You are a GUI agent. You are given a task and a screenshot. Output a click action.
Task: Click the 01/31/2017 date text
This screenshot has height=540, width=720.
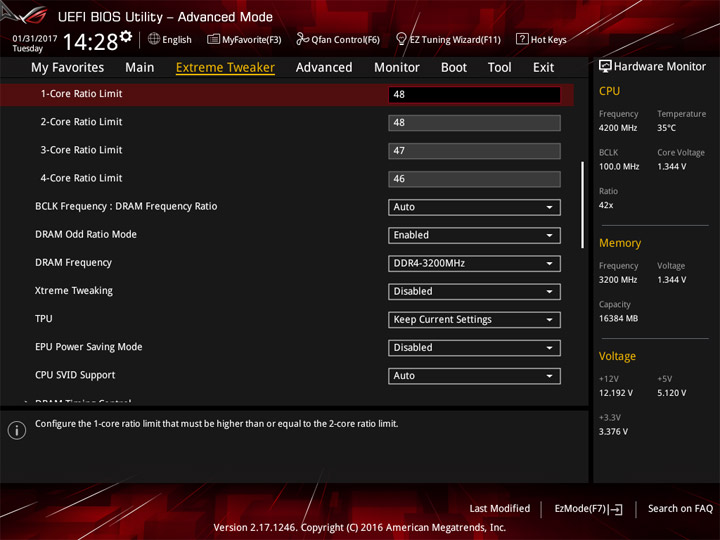(34, 38)
